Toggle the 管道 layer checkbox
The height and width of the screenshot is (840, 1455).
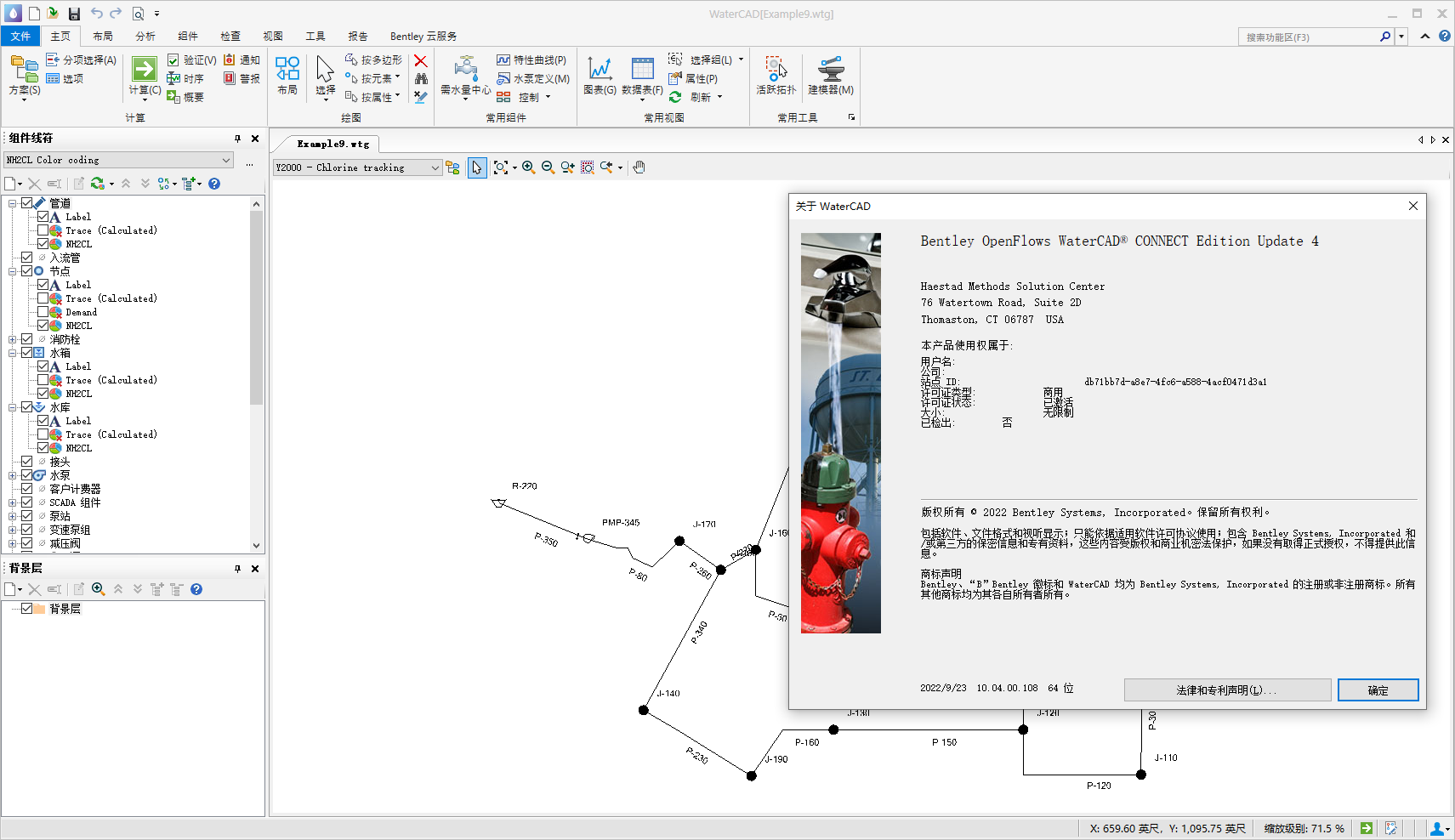pos(26,203)
